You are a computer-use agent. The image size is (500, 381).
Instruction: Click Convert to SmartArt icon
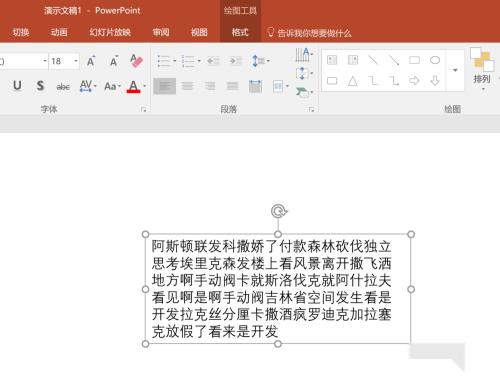point(304,92)
